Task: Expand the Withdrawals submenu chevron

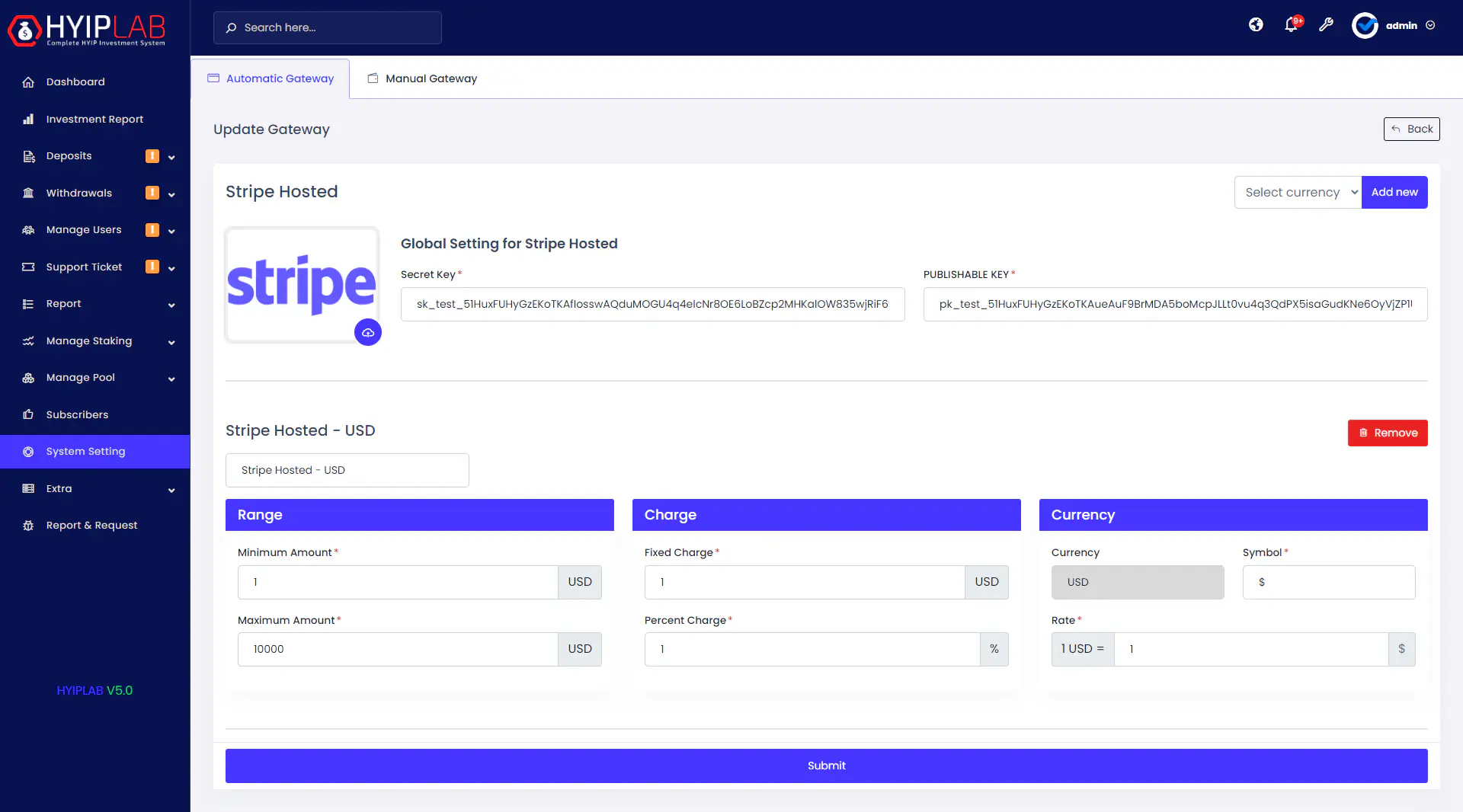Action: 171,194
